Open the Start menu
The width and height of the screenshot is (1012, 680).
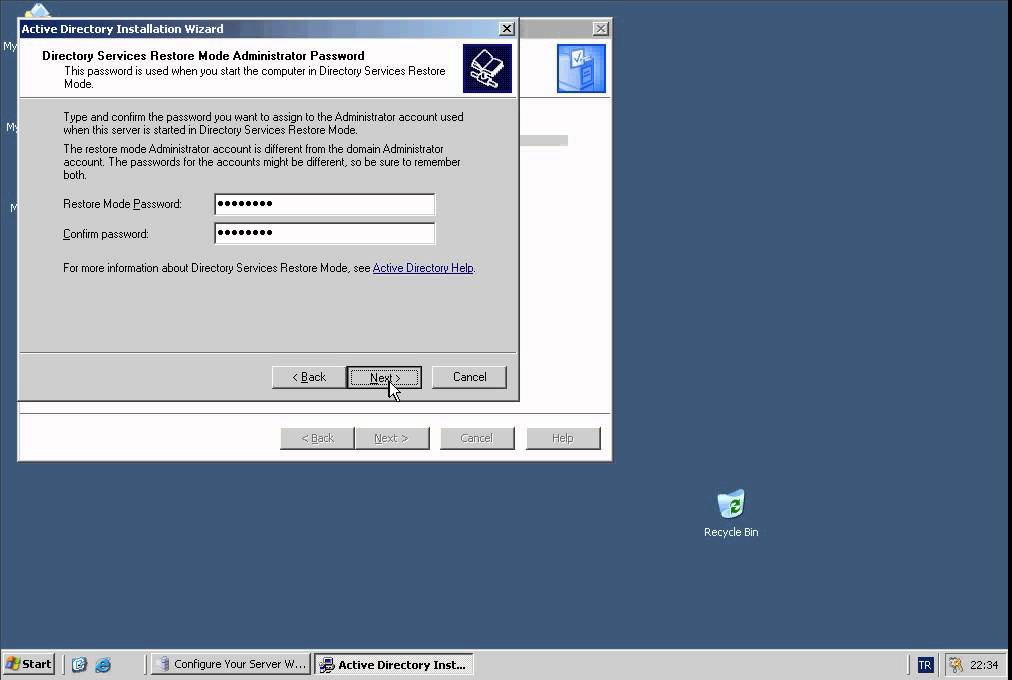click(x=28, y=664)
